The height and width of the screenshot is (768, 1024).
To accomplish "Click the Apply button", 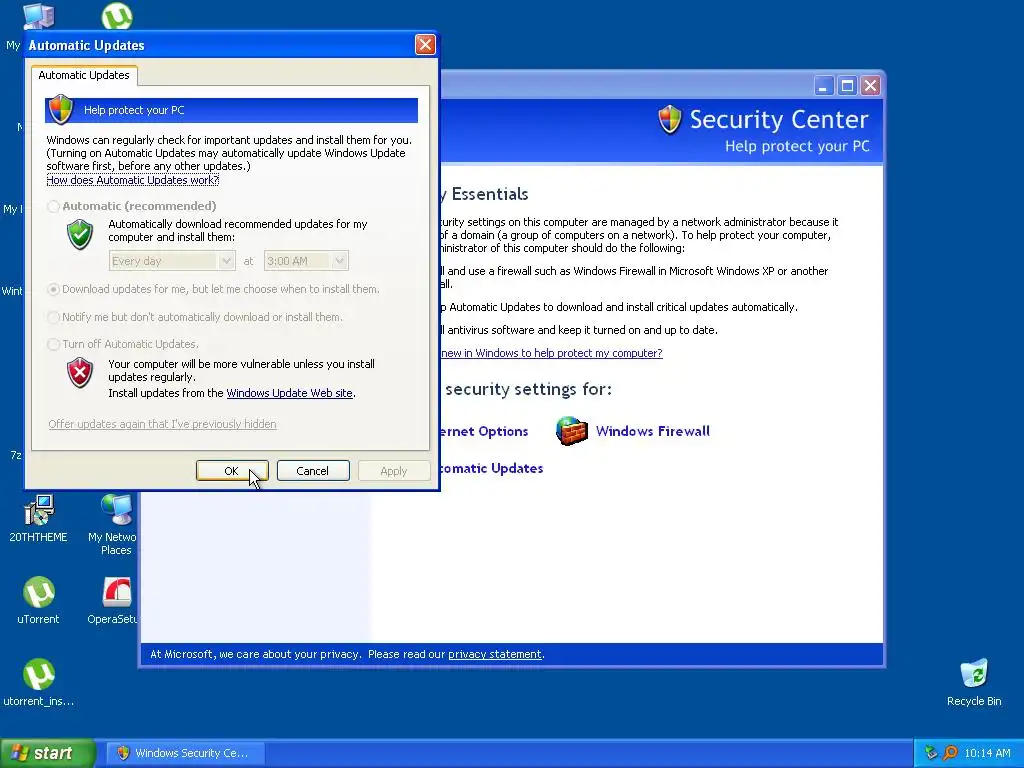I will [x=394, y=471].
